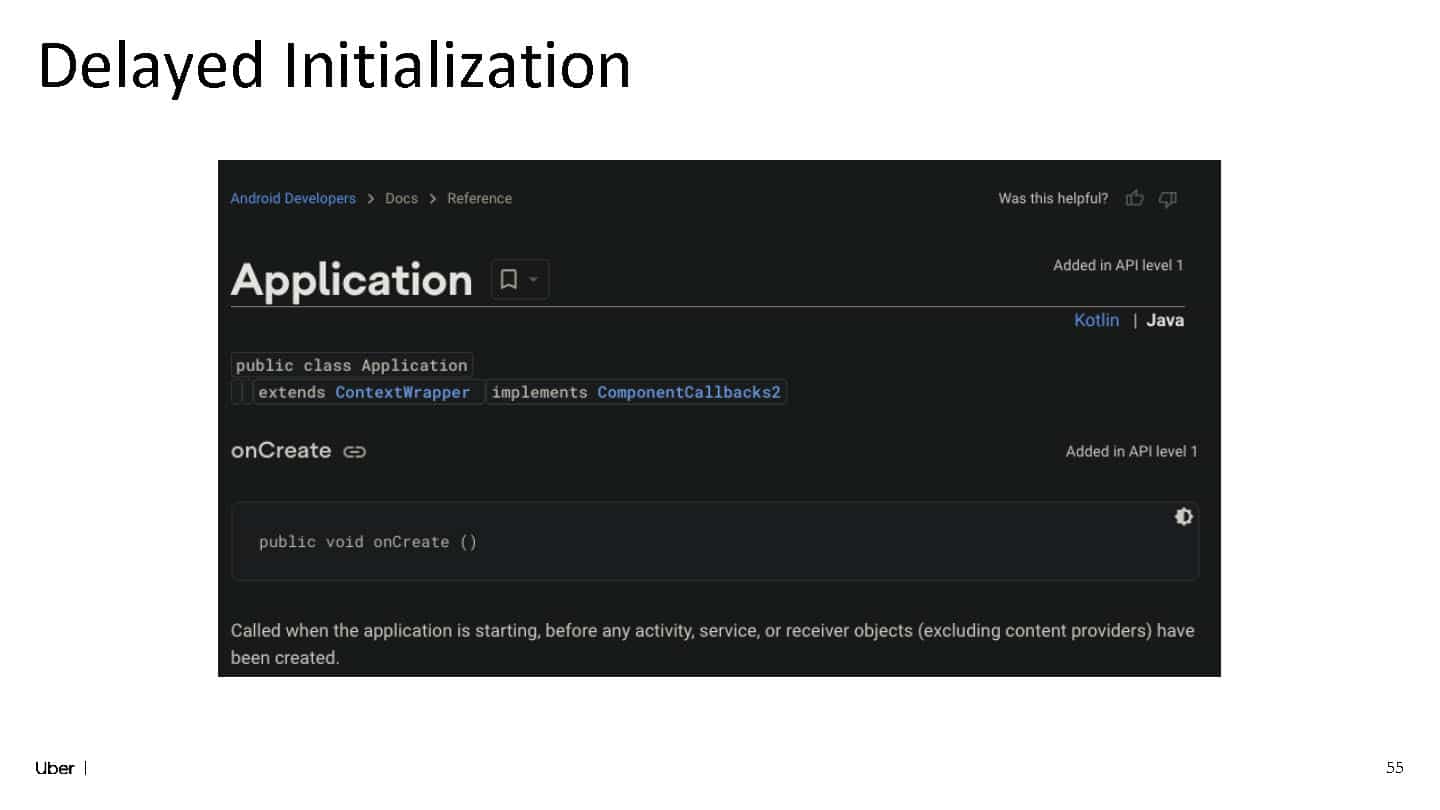Click the Application page title
The image size is (1440, 810).
351,280
